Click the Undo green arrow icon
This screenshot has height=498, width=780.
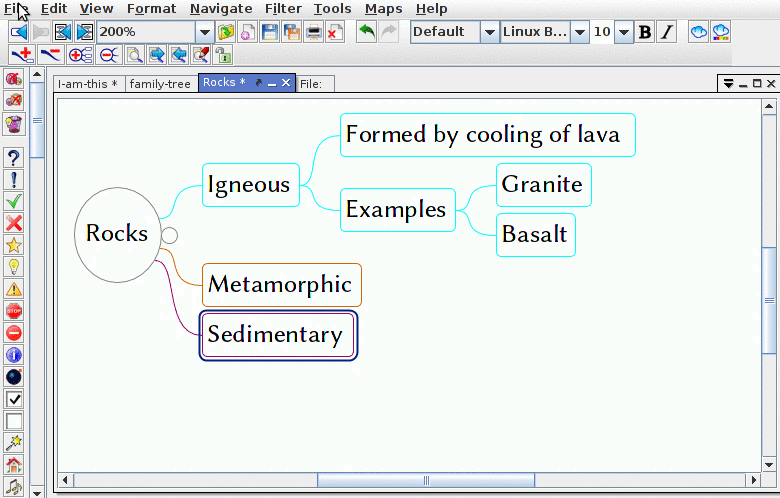367,32
